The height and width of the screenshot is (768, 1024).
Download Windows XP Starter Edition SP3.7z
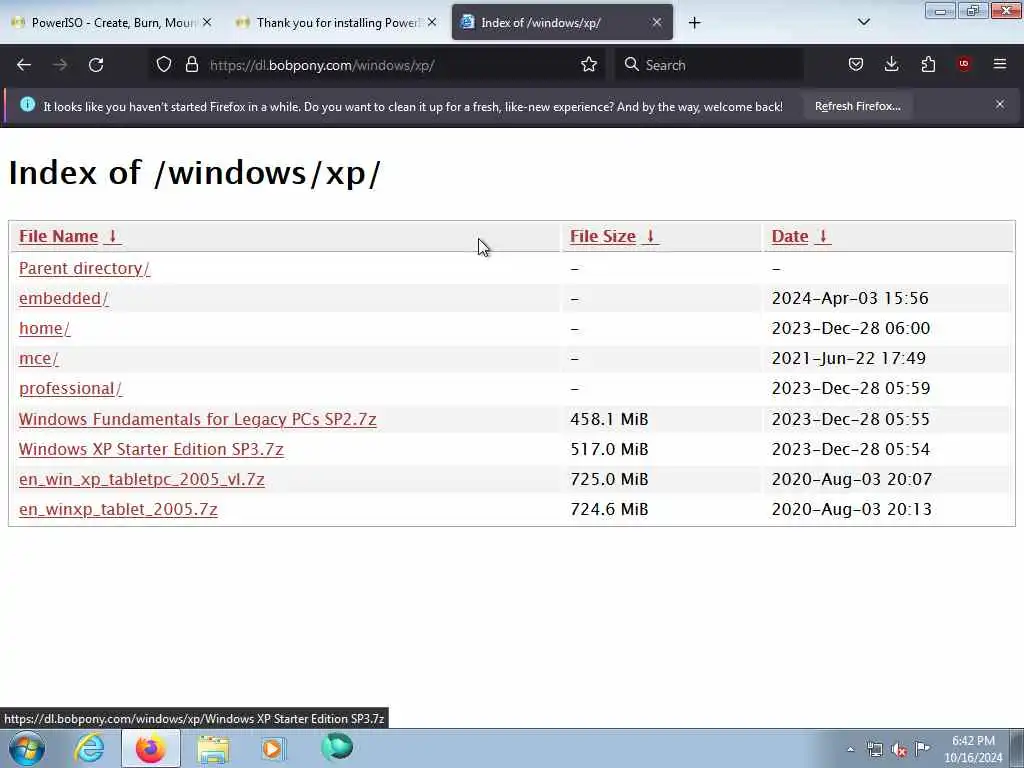(151, 449)
